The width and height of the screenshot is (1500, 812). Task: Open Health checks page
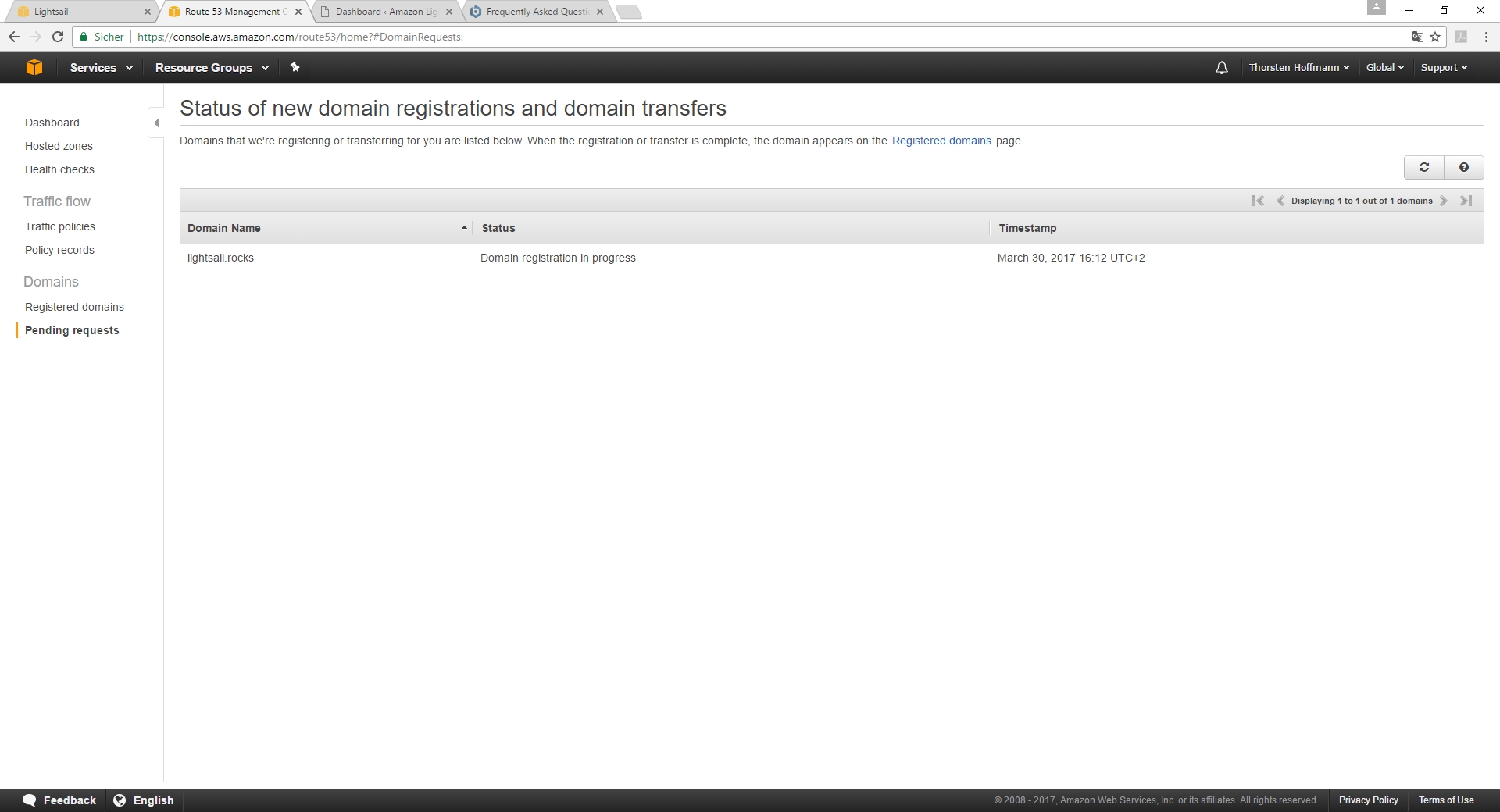click(x=59, y=169)
